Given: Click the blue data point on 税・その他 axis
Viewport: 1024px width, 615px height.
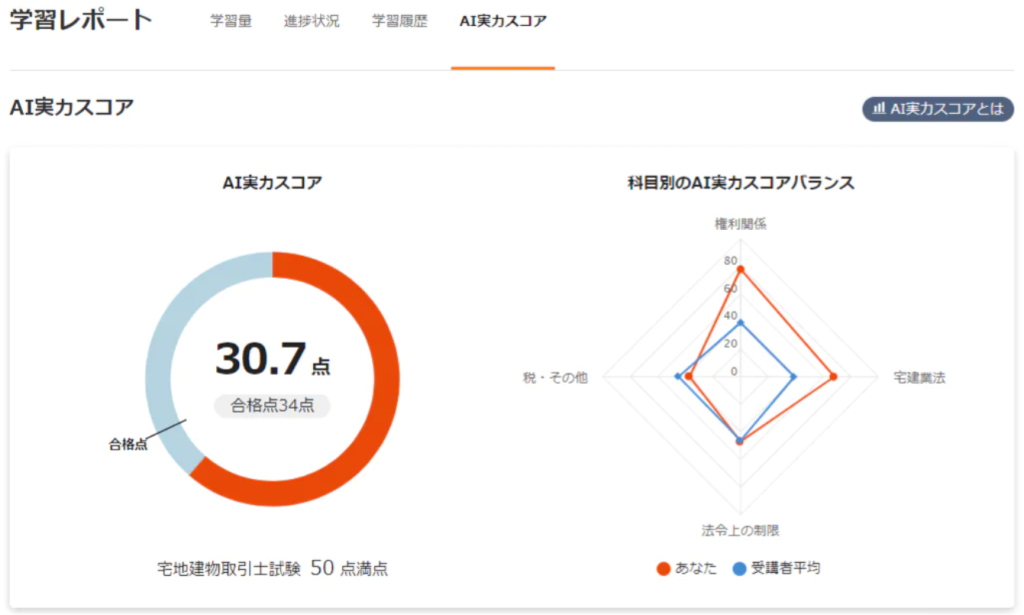Looking at the screenshot, I should click(x=678, y=377).
